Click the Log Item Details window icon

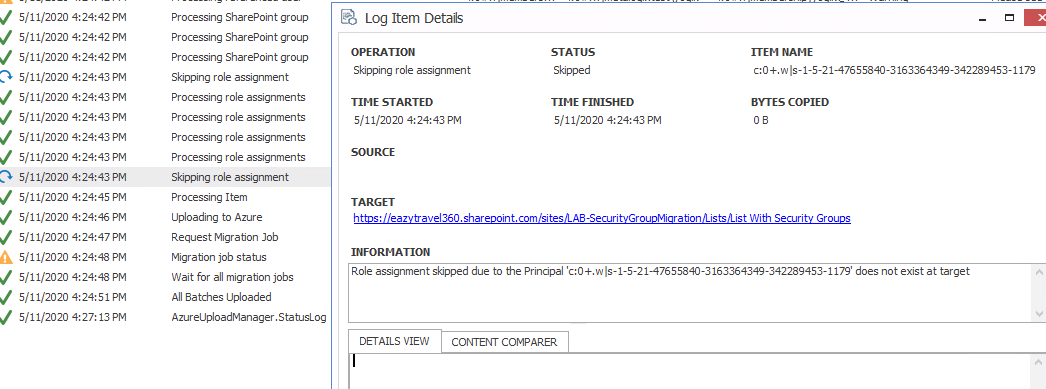(x=348, y=17)
